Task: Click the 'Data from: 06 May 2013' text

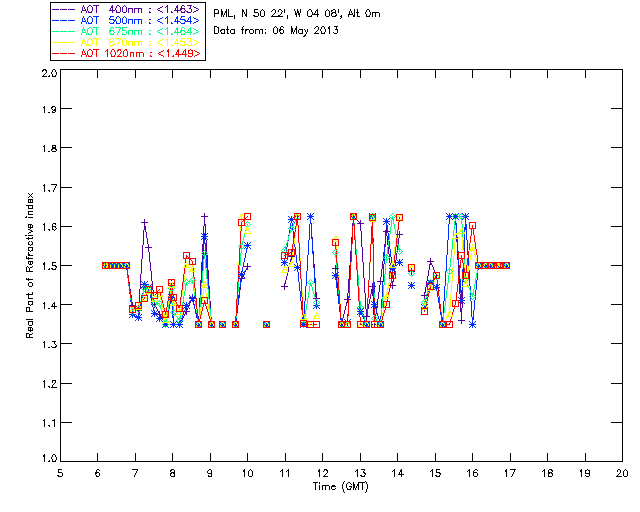Action: (276, 31)
